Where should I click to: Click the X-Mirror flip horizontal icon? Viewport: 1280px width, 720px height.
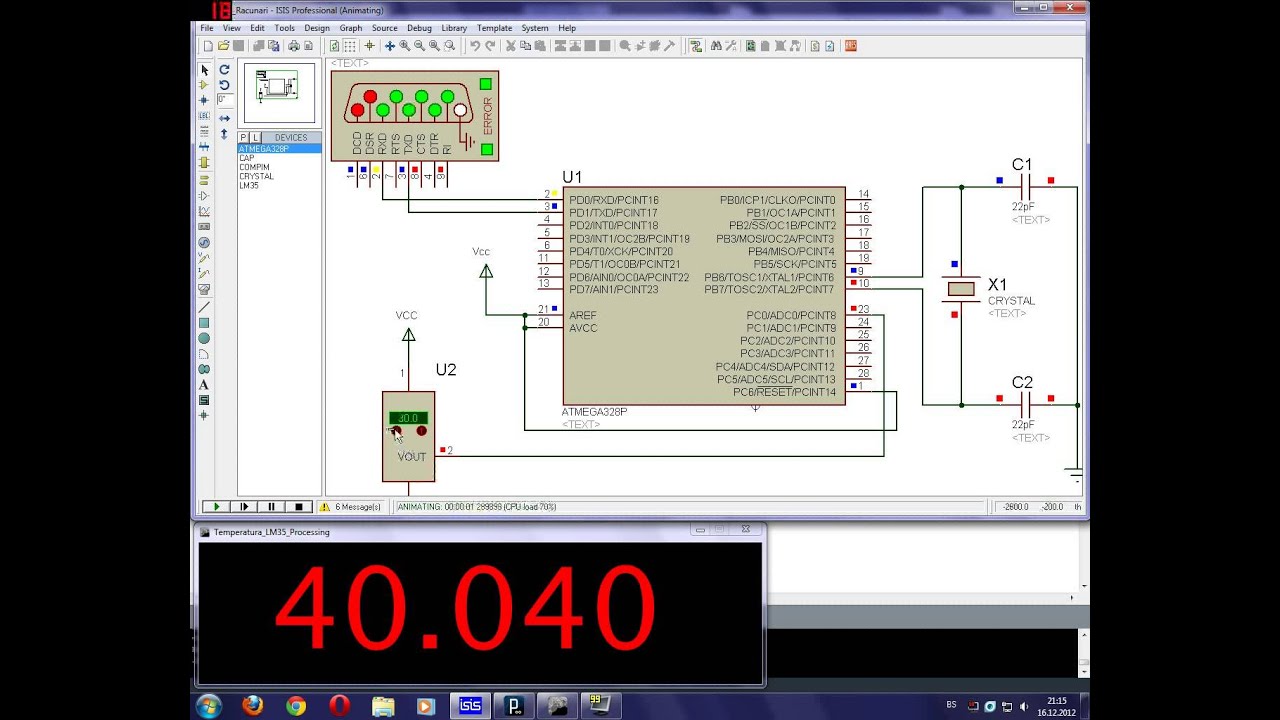pyautogui.click(x=224, y=118)
